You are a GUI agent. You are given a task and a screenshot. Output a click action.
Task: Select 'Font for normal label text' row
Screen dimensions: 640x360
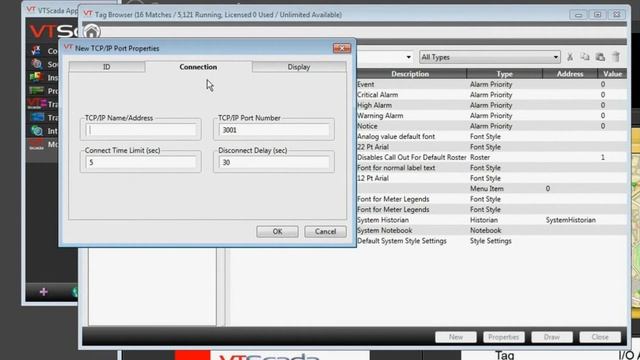click(x=491, y=168)
